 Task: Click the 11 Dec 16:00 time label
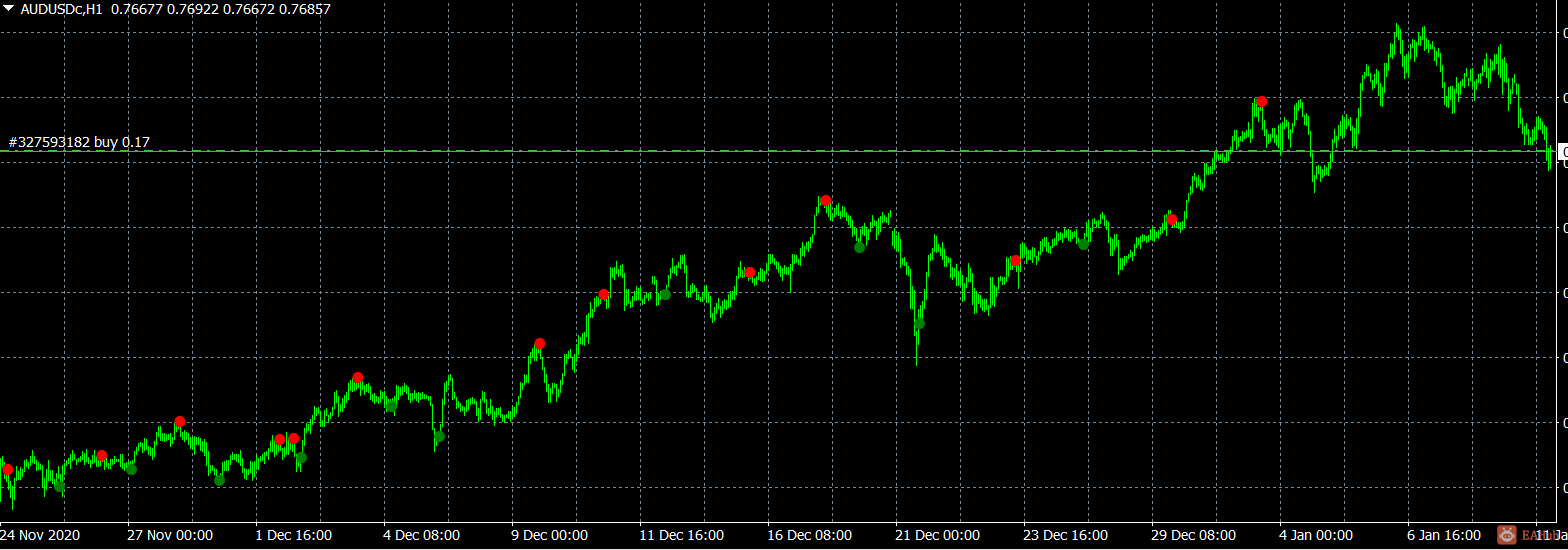coord(681,535)
